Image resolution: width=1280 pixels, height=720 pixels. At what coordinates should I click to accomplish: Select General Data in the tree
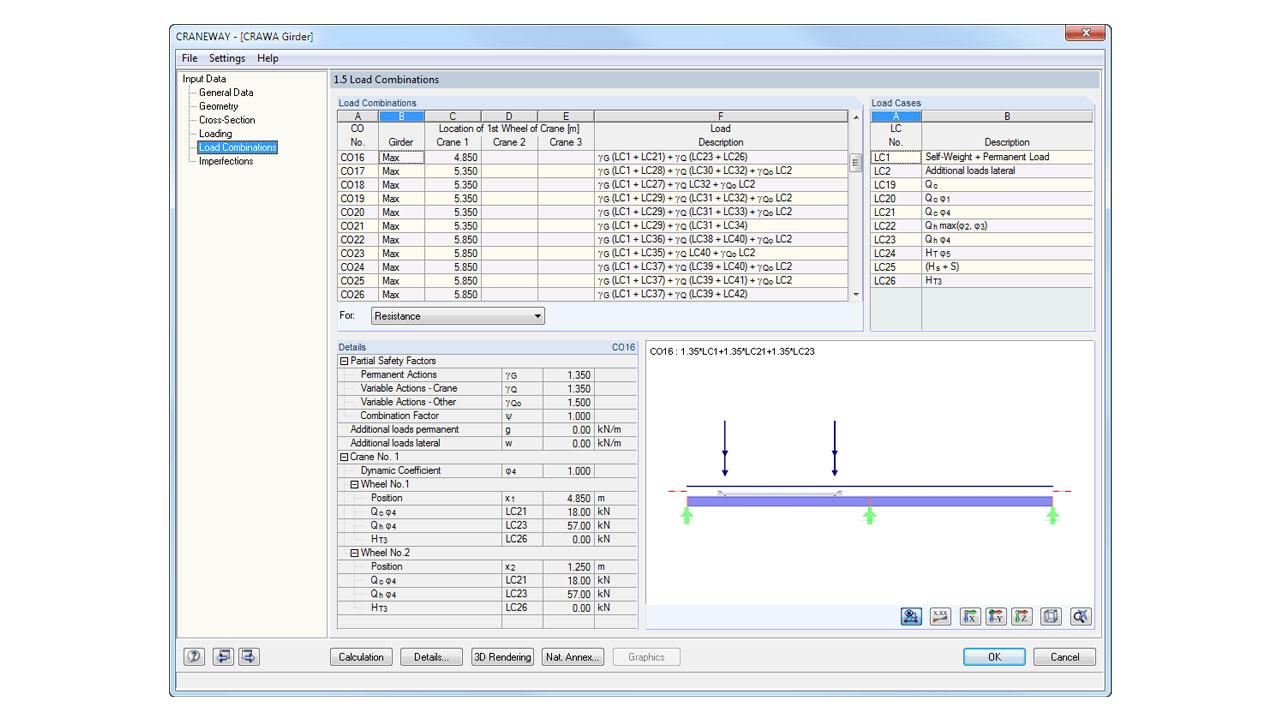(x=226, y=92)
